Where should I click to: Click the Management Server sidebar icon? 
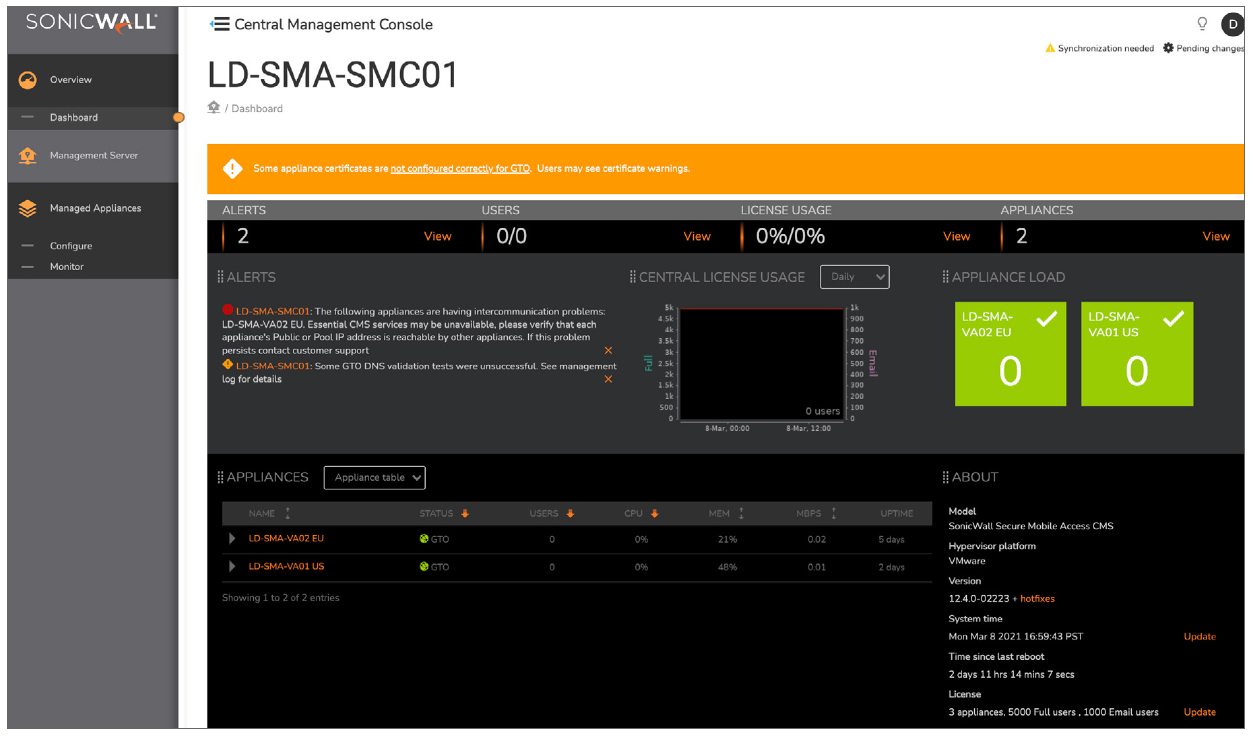tap(28, 156)
